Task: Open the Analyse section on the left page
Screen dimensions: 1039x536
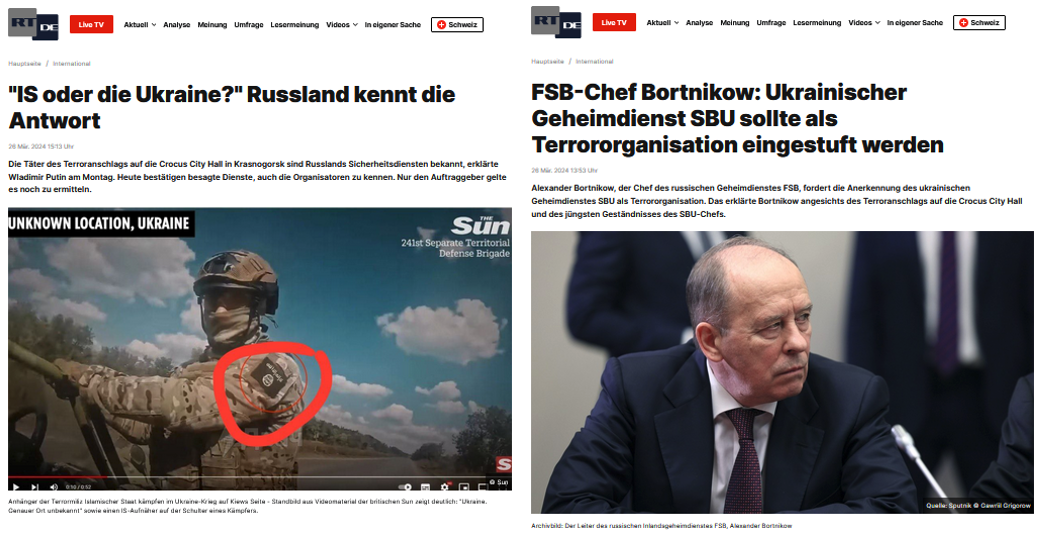Action: coord(177,25)
